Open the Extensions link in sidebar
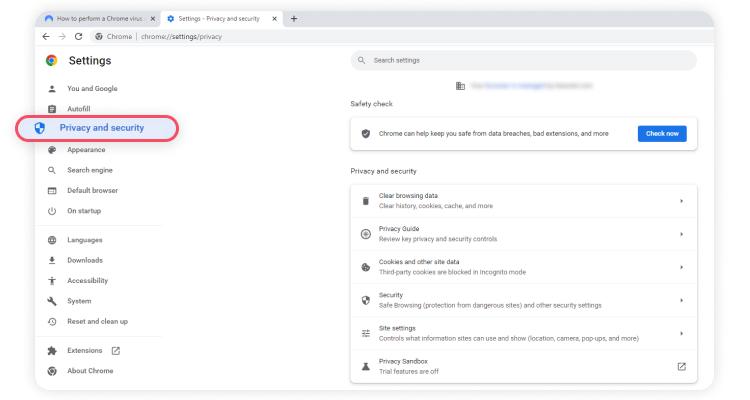The image size is (750, 400). [x=85, y=351]
